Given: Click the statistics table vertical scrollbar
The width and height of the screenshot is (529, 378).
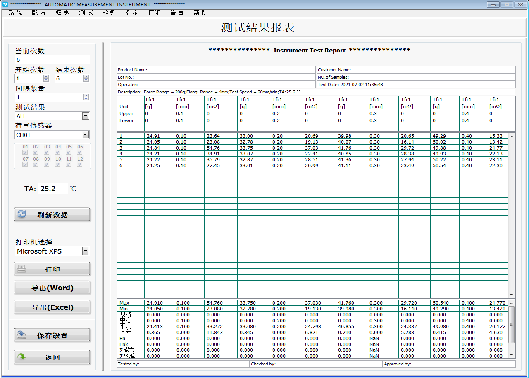Looking at the screenshot, I should (x=511, y=329).
